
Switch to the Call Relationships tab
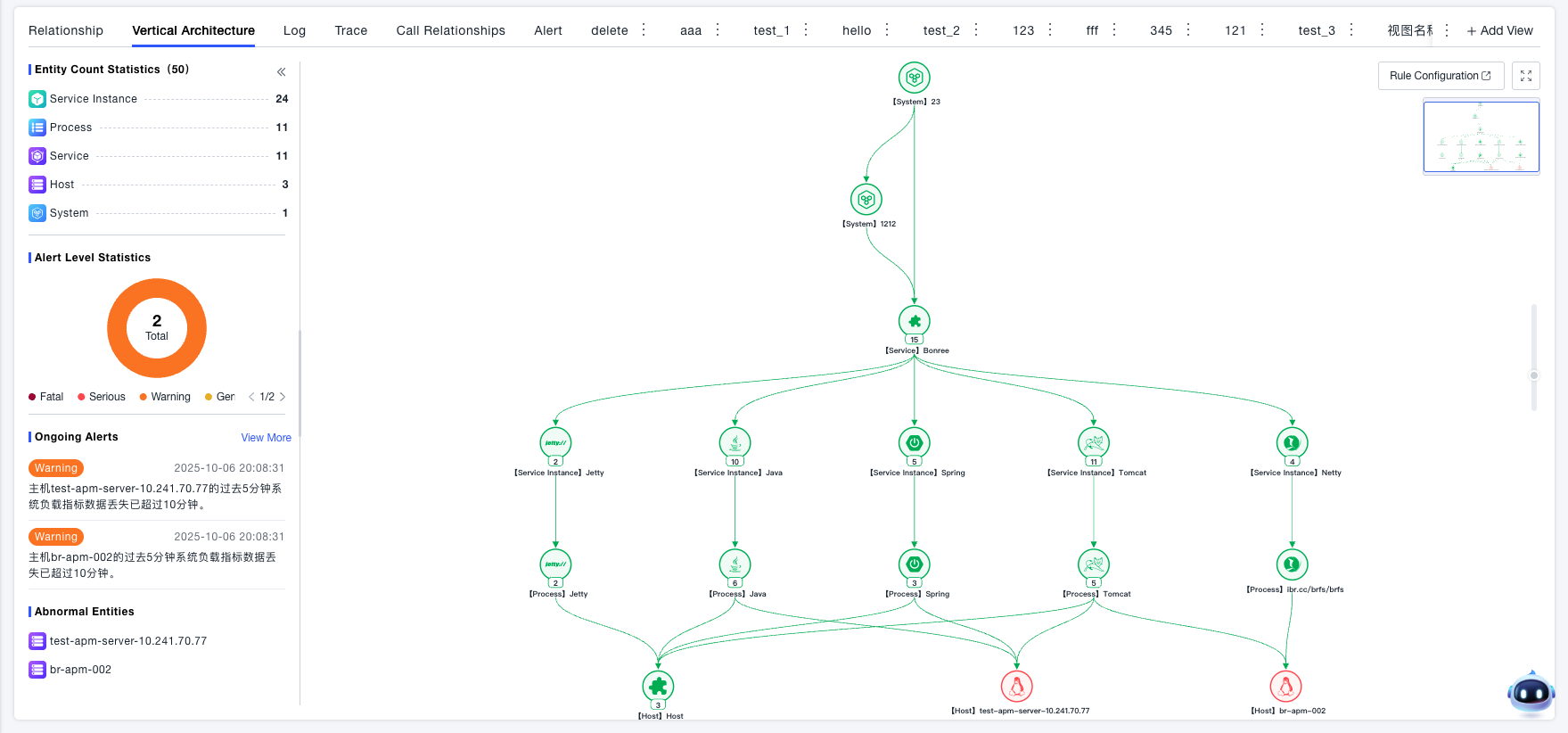[450, 30]
